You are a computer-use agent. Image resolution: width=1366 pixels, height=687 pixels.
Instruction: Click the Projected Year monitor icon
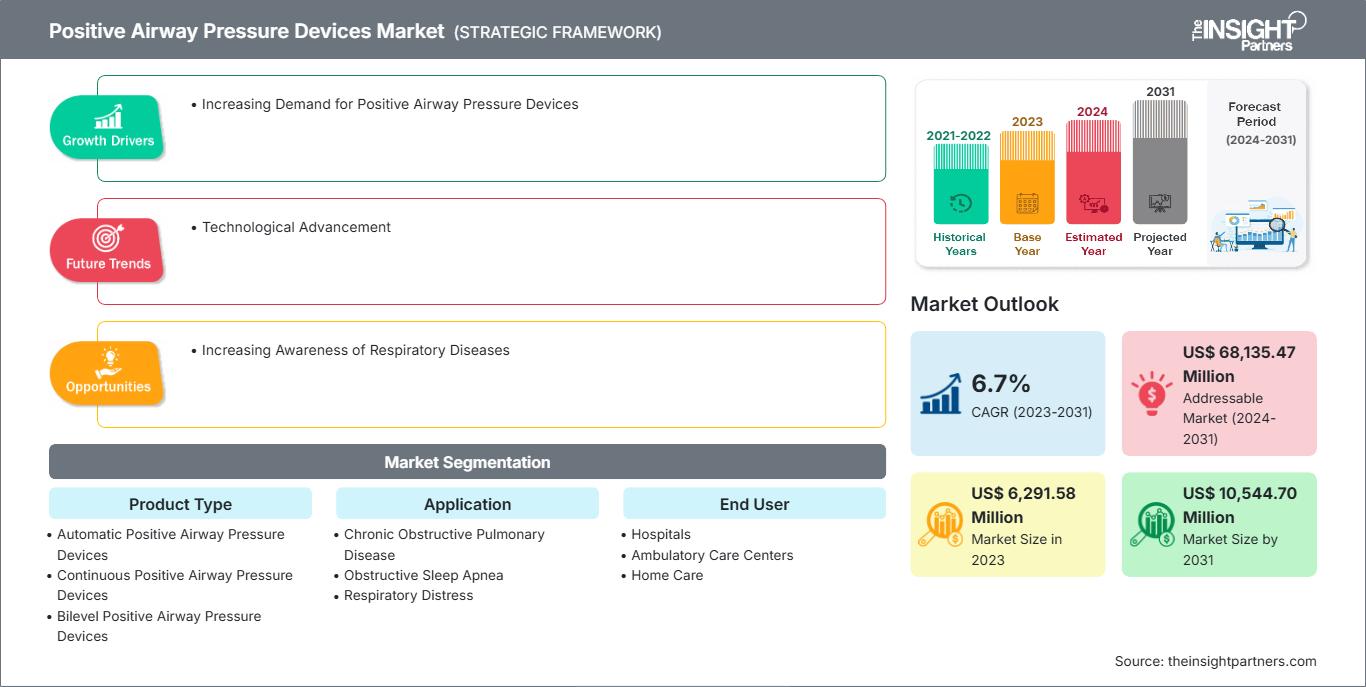click(x=1160, y=202)
